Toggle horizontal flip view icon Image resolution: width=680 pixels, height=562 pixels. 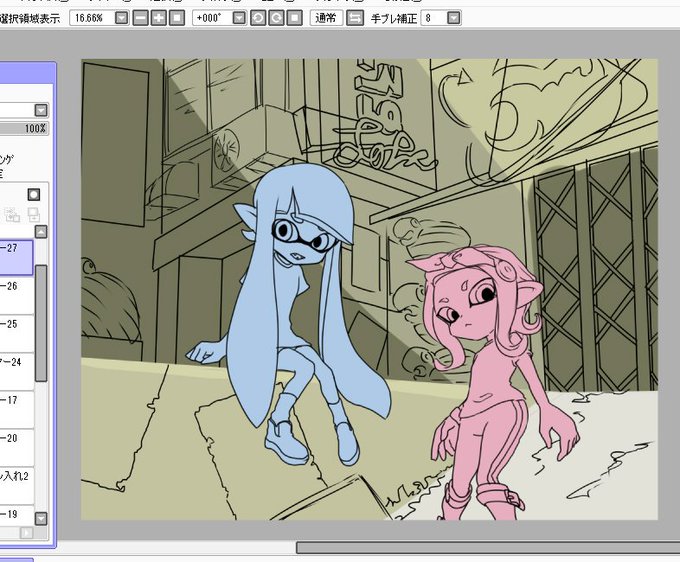[355, 18]
